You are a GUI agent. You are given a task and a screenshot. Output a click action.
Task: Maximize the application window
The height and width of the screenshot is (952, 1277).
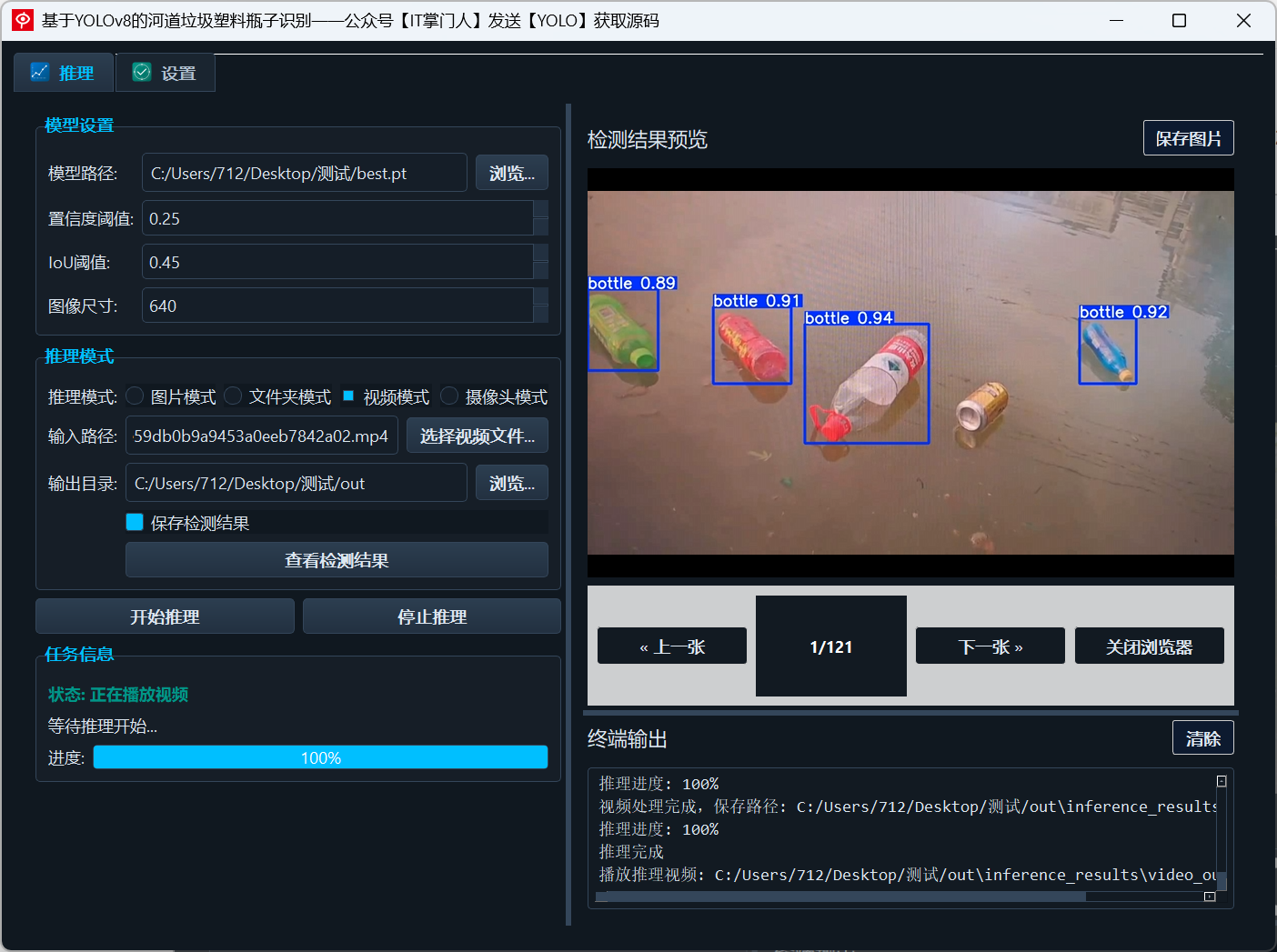pyautogui.click(x=1179, y=20)
